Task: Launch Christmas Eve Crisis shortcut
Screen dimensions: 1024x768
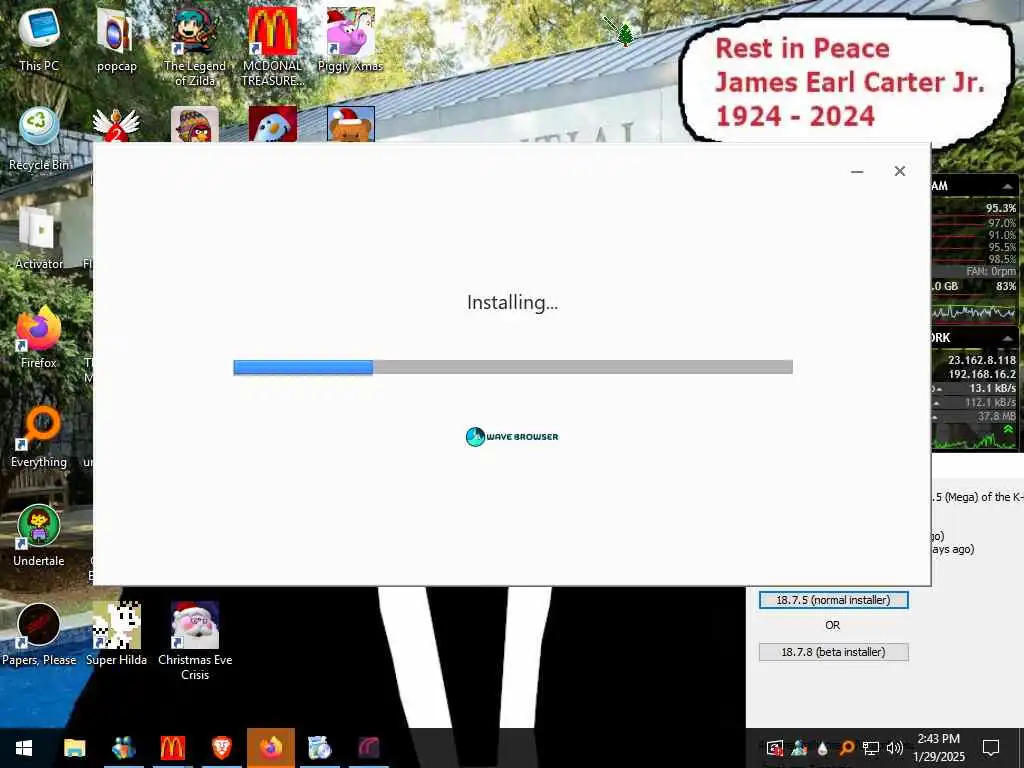Action: [x=195, y=641]
